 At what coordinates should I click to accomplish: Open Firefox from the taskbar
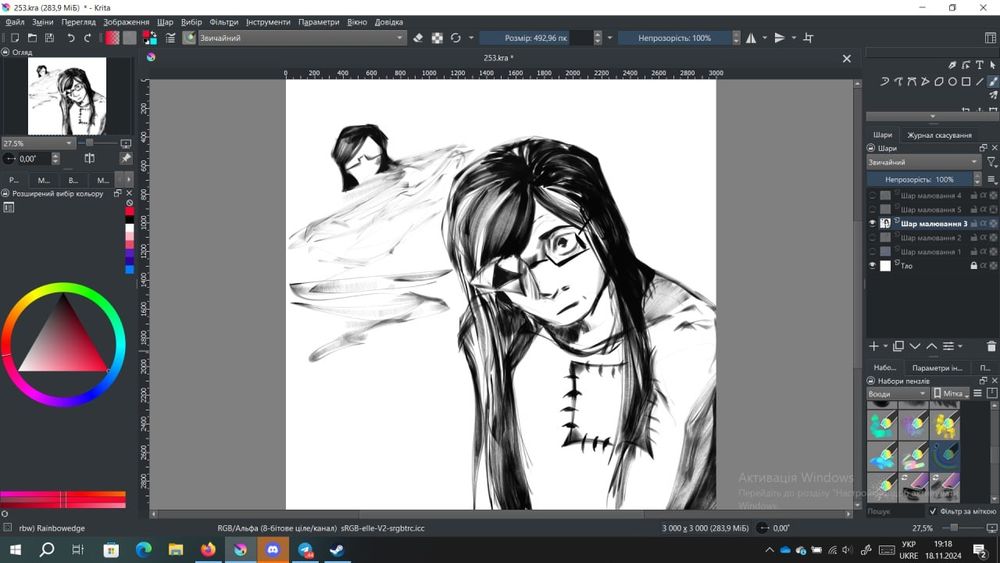click(208, 550)
